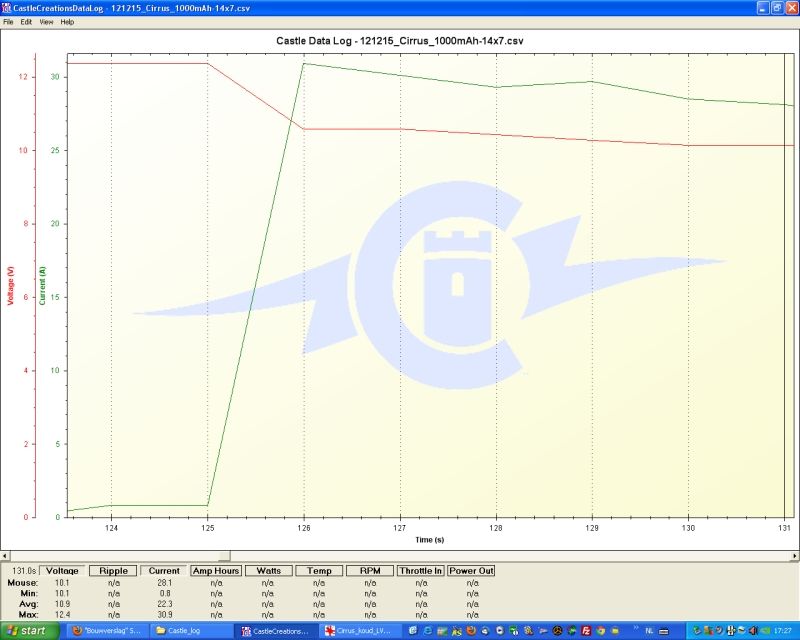Click the Avg voltage value 10.9
Screen dimensions: 800x640
tap(62, 604)
